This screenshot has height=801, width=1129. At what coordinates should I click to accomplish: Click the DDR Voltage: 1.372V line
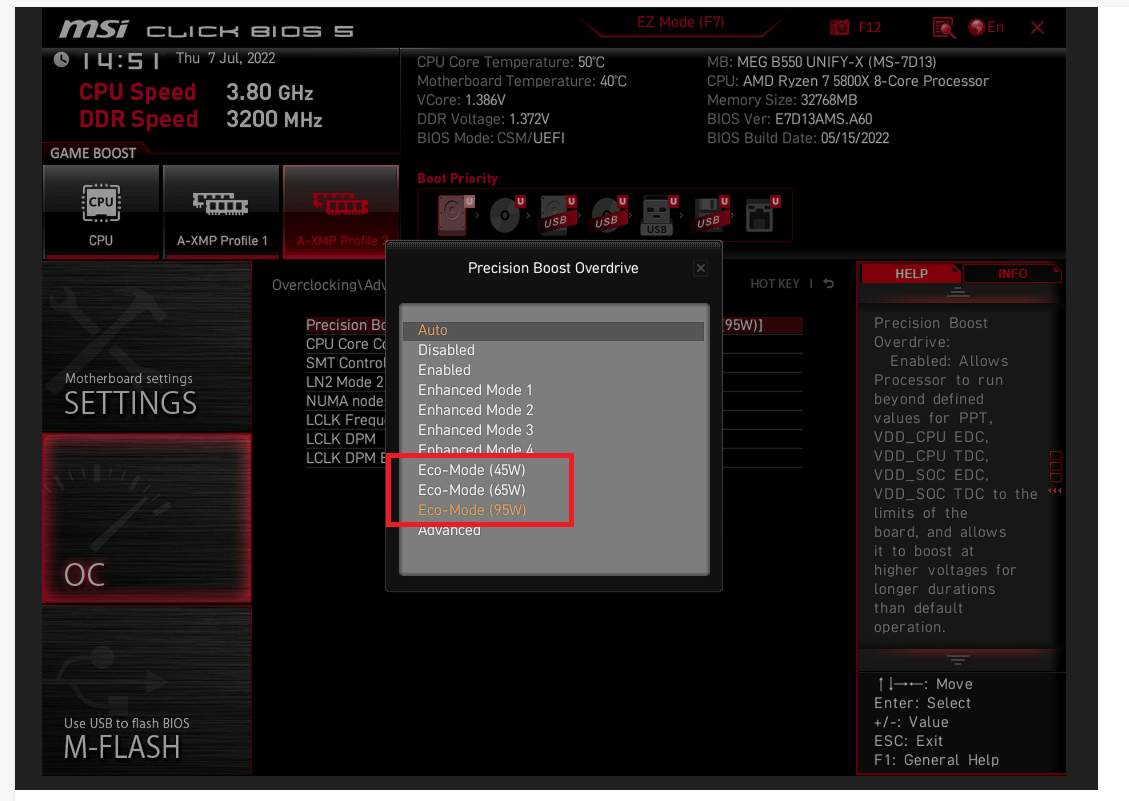pyautogui.click(x=483, y=119)
